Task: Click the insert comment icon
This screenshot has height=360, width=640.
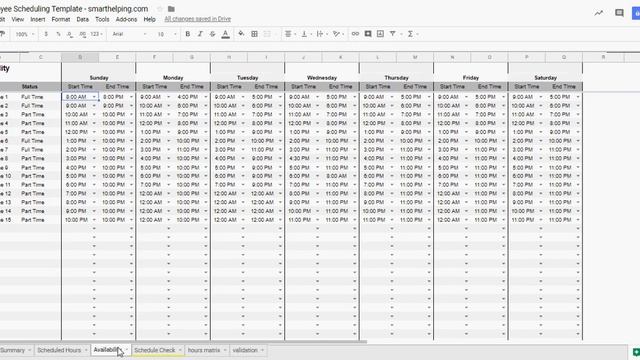Action: click(368, 34)
